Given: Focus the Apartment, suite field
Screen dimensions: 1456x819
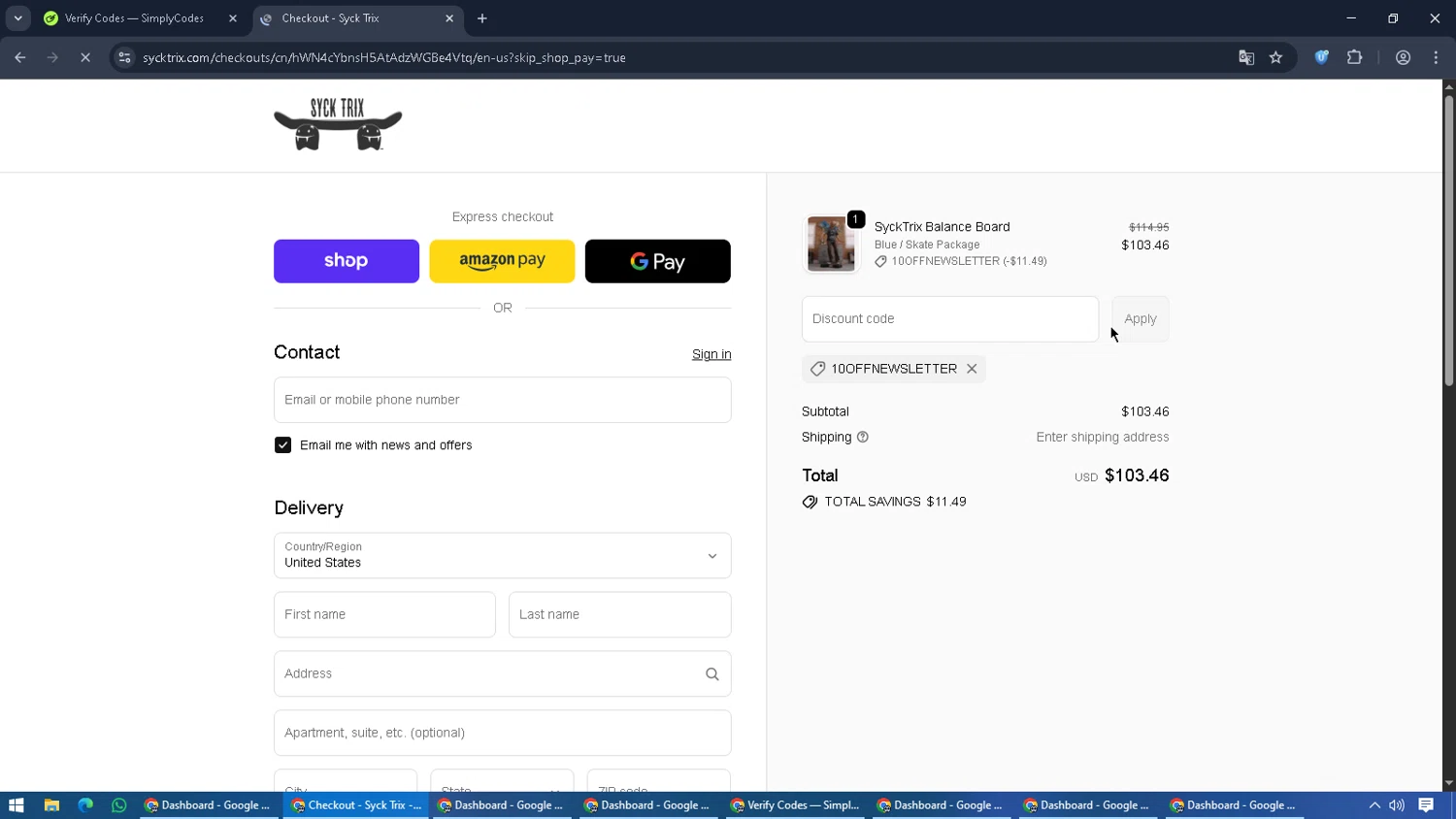Looking at the screenshot, I should click(502, 733).
